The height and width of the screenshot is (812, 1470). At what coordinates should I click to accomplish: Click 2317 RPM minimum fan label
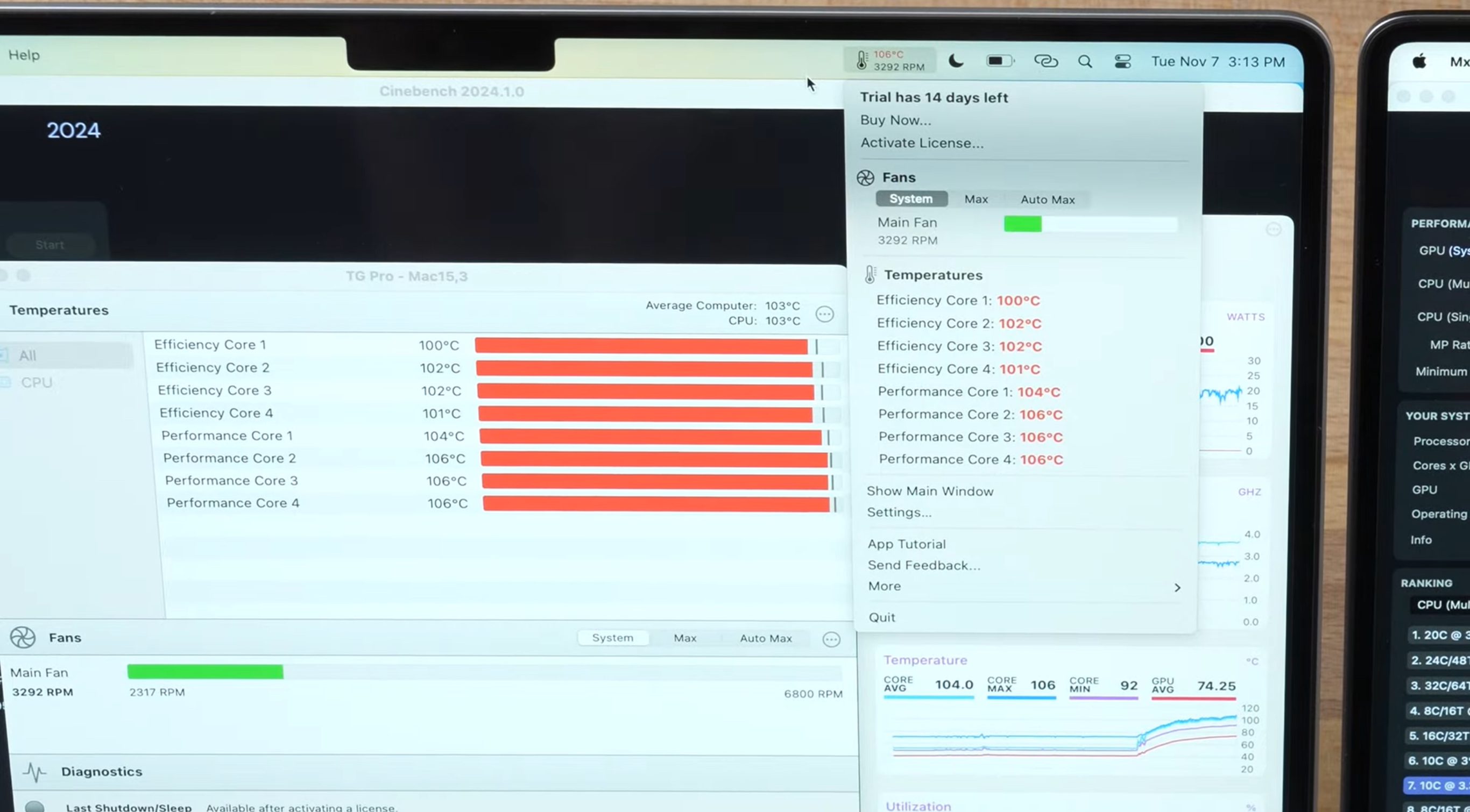pyautogui.click(x=157, y=692)
